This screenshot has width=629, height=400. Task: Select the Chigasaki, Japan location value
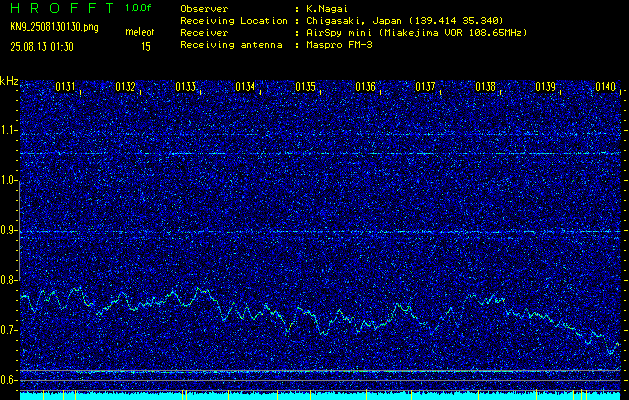point(404,21)
